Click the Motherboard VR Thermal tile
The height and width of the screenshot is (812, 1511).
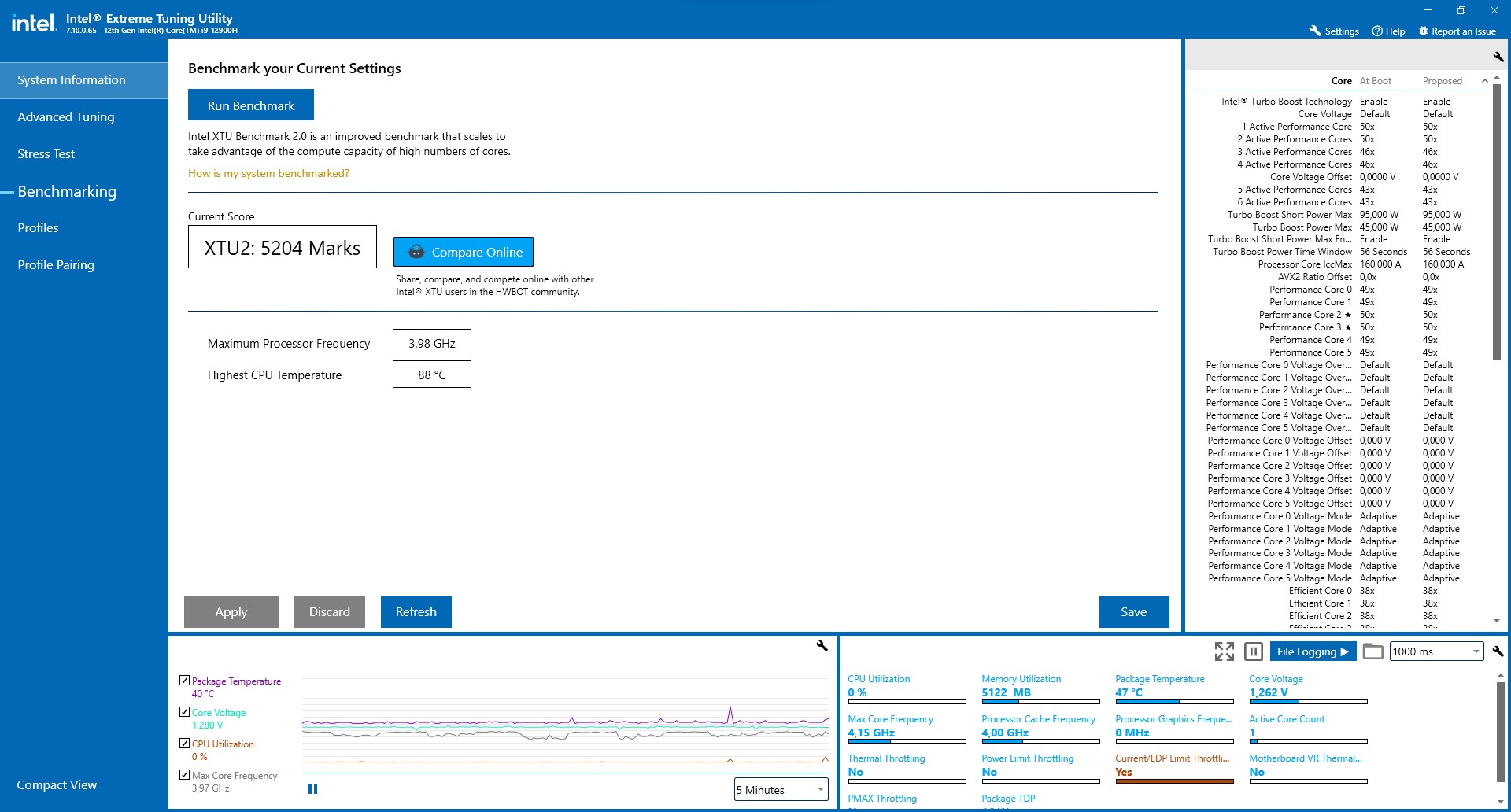point(1308,768)
